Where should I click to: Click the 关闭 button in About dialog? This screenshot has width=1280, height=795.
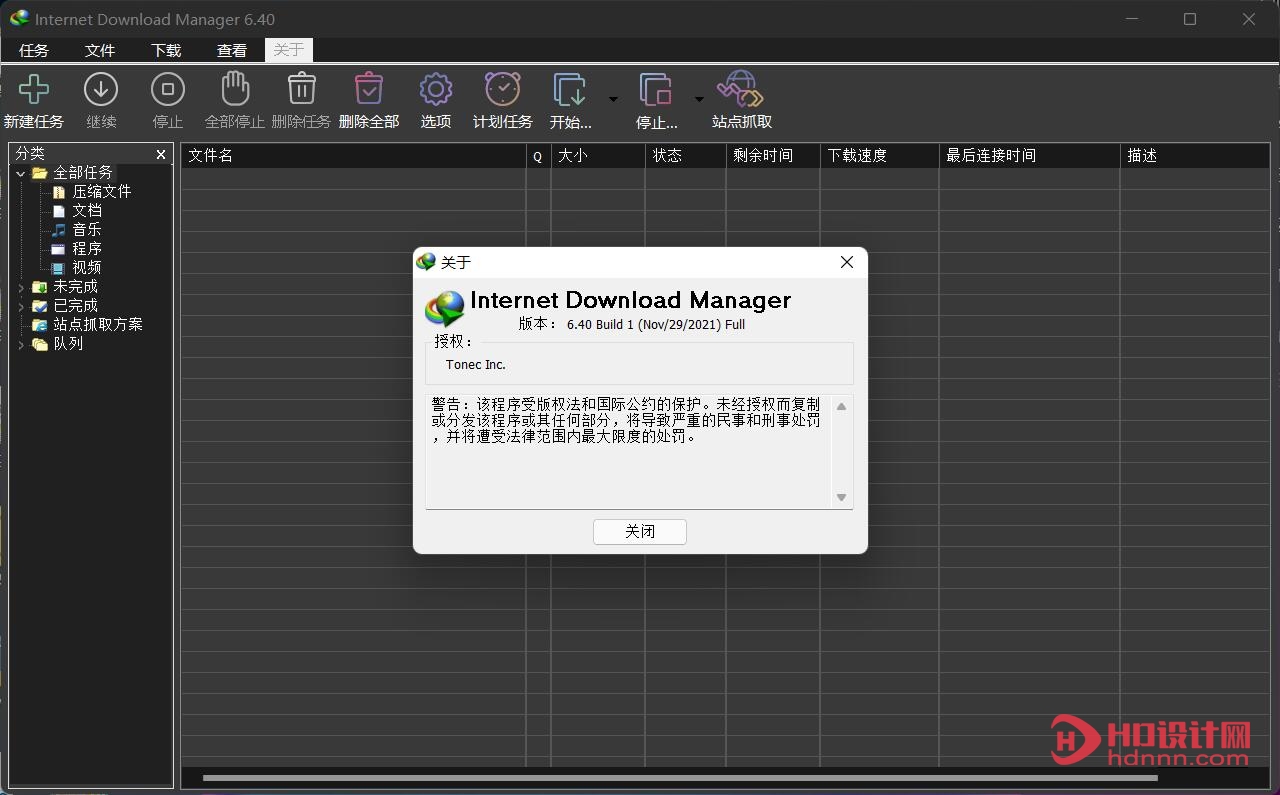click(x=640, y=532)
